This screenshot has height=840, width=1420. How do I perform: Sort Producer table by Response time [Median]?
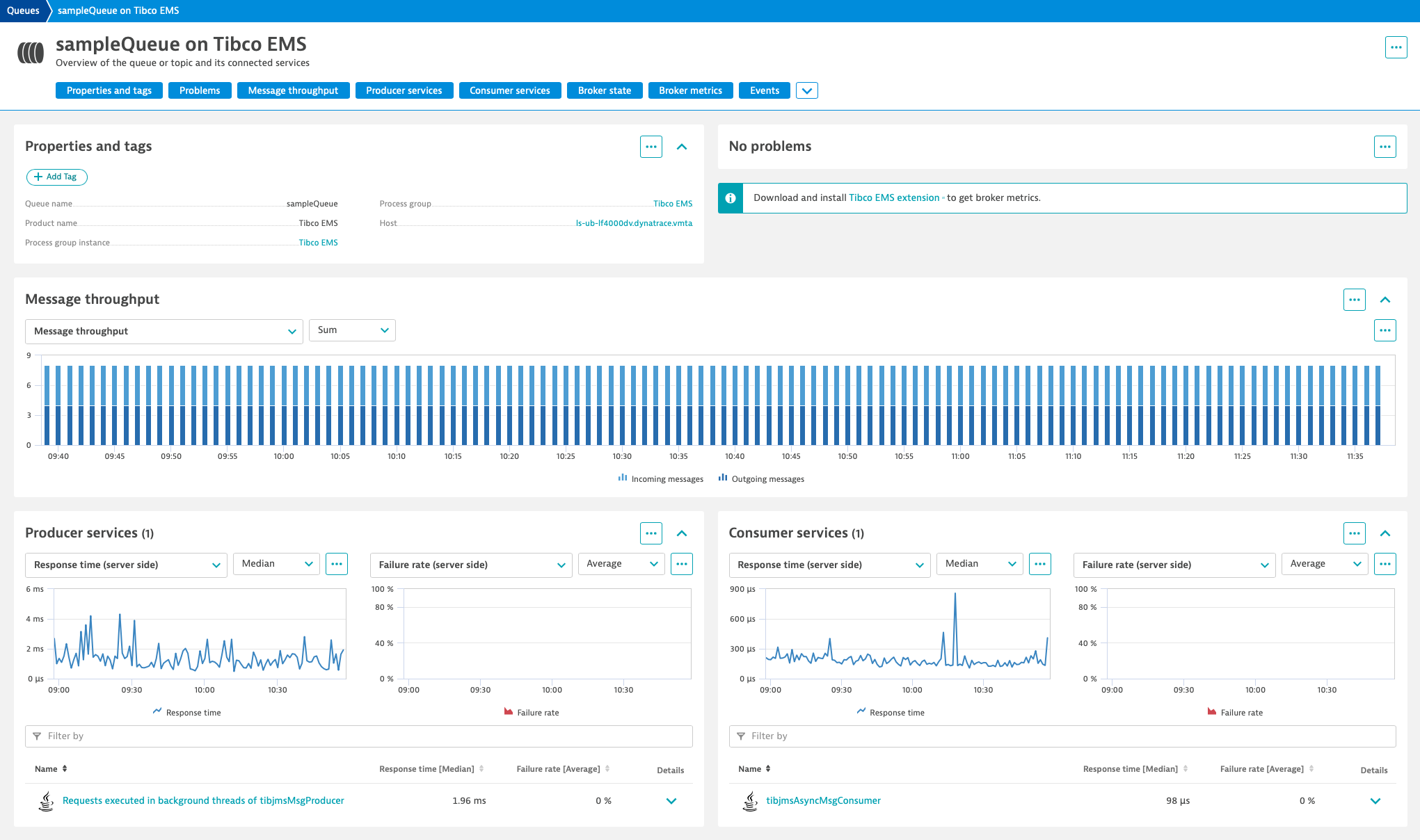click(x=431, y=769)
